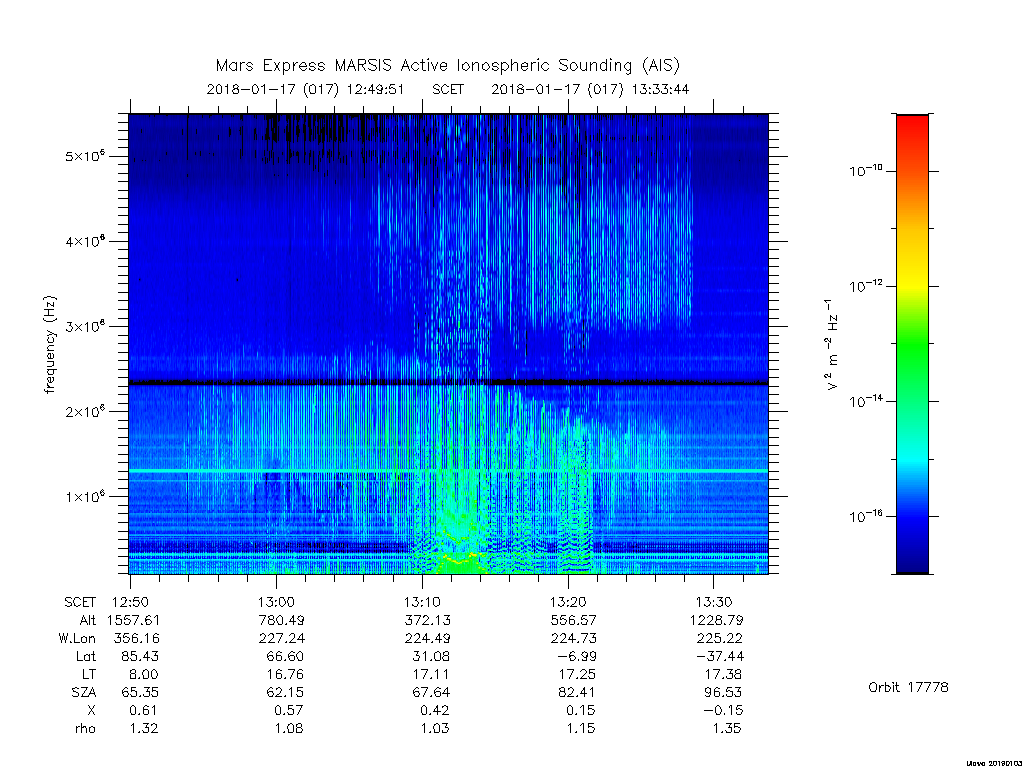Click the 10⁻¹² colorbar tick label

866,285
